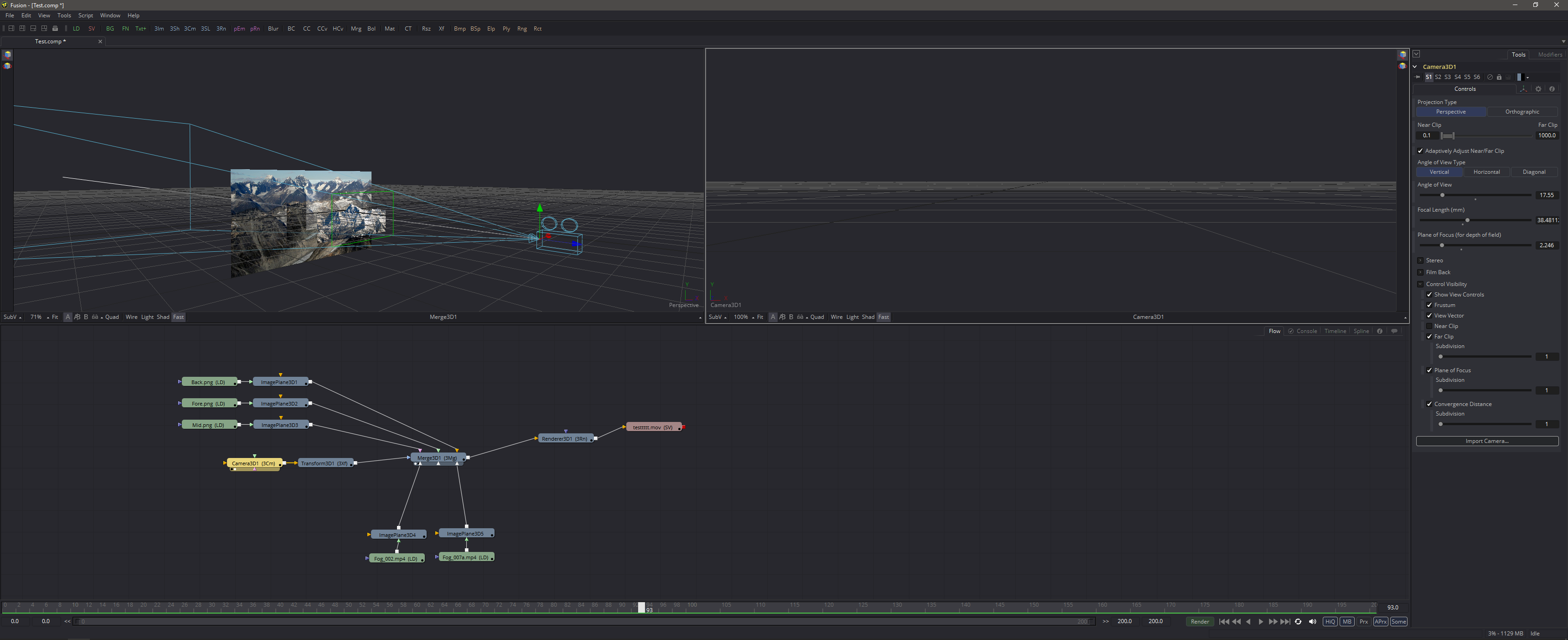Switch to the Modifiers tab

1549,55
